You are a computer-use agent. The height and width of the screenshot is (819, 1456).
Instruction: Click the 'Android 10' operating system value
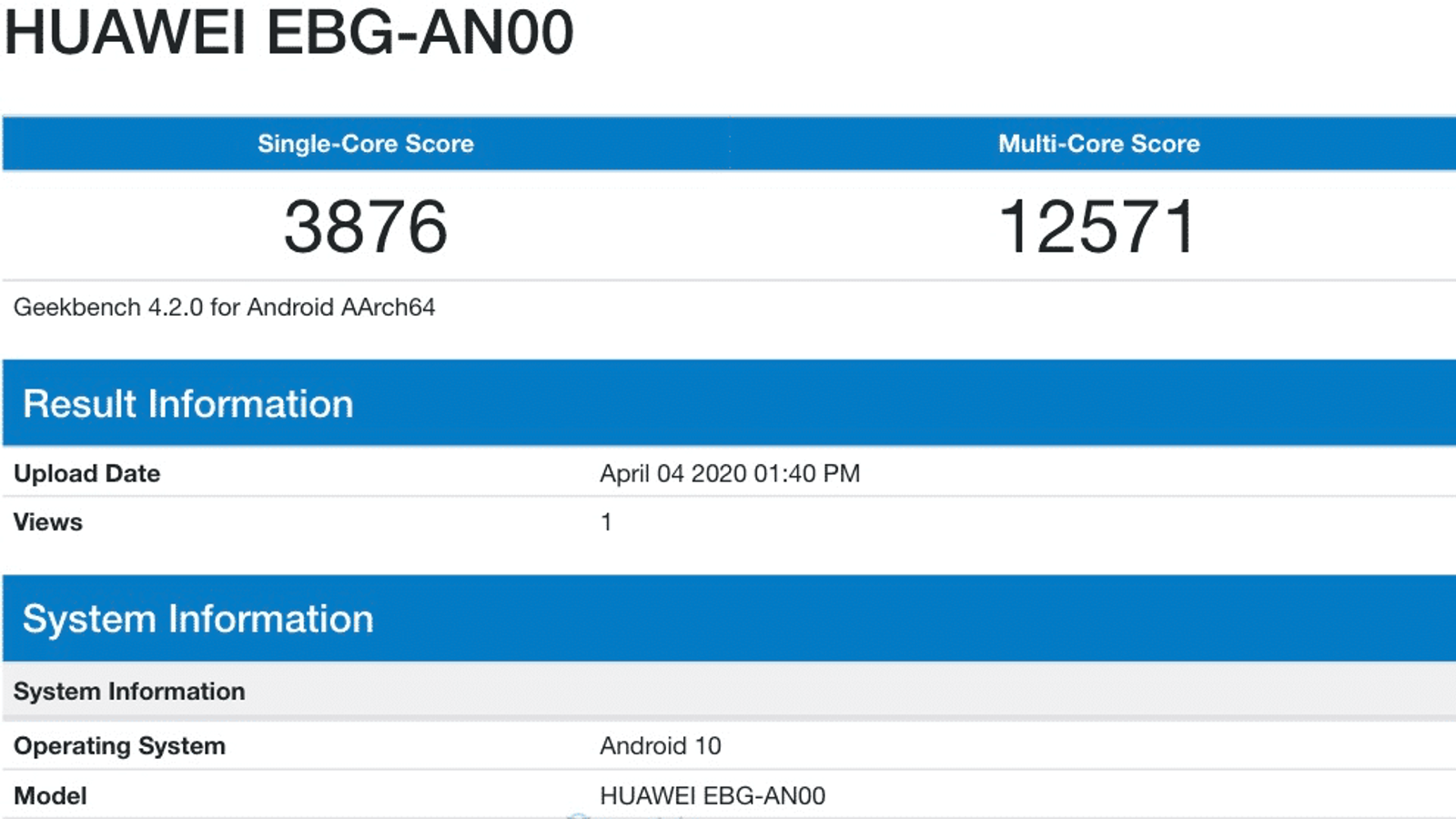coord(660,746)
